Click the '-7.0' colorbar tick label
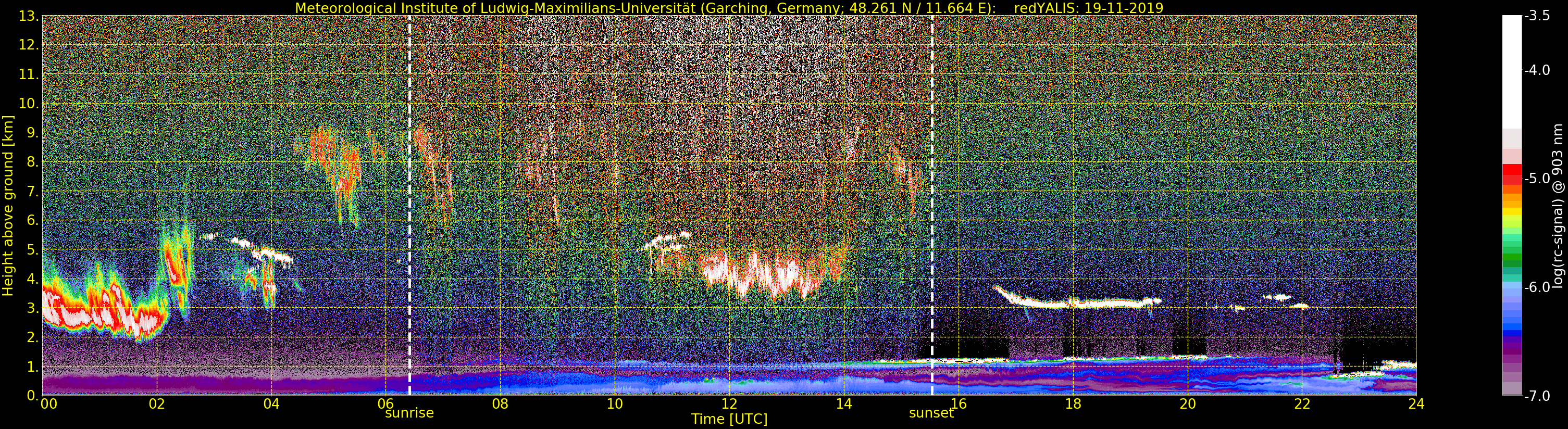Viewport: 1568px width, 429px height. 1537,396
